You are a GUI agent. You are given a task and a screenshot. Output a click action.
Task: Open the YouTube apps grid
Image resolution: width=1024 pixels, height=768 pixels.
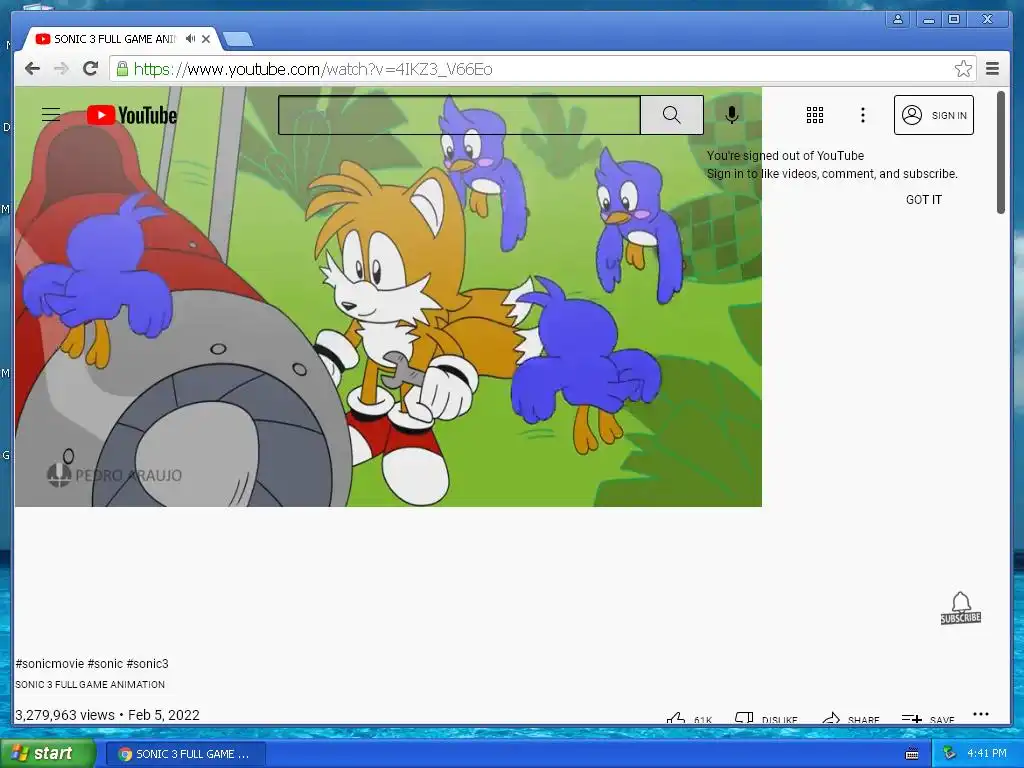814,115
